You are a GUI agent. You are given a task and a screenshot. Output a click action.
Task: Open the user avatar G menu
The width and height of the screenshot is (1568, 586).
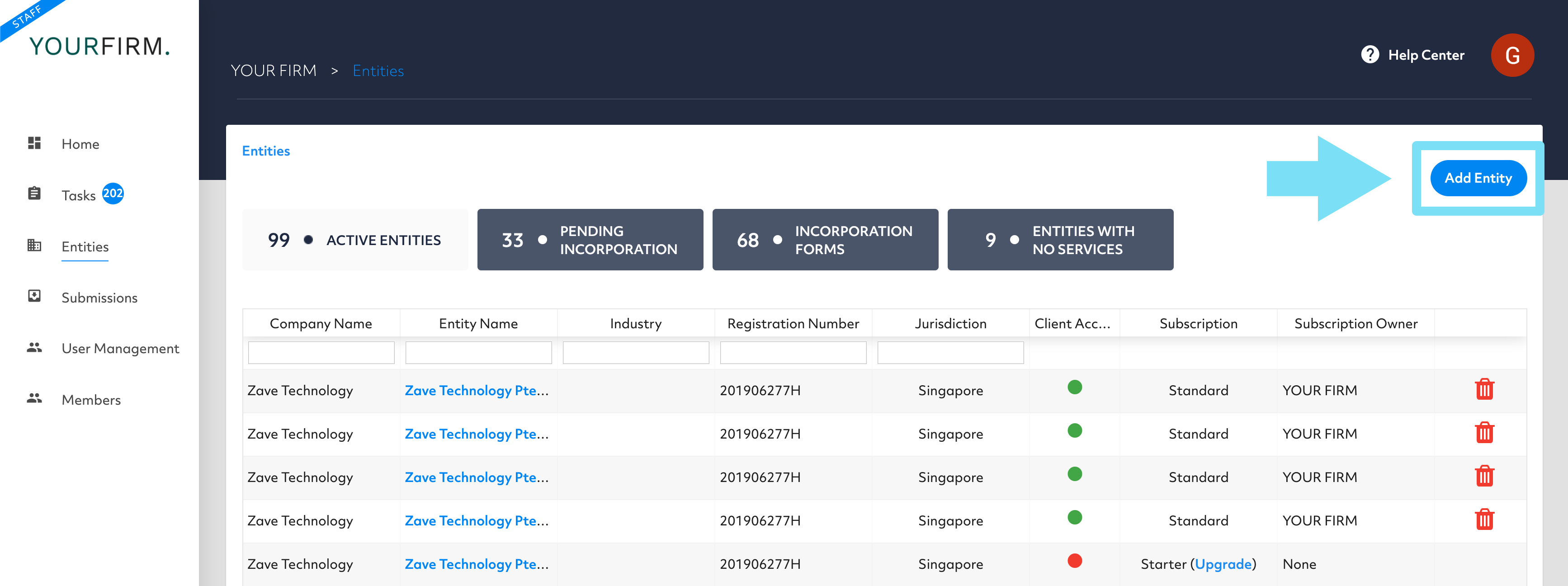[1511, 55]
